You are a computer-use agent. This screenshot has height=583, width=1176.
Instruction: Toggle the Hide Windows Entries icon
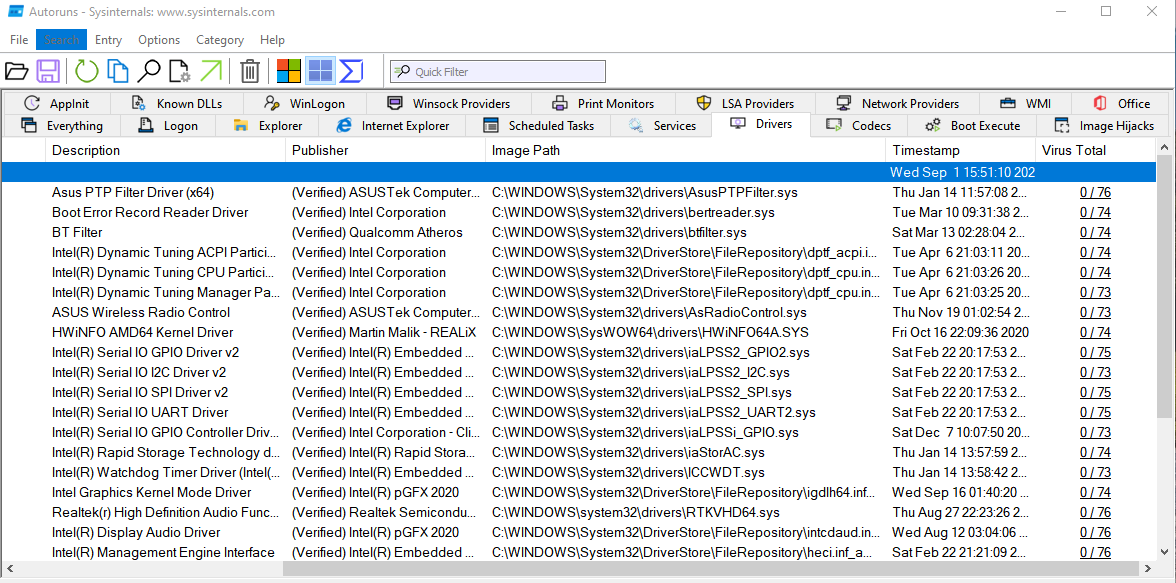pos(320,71)
